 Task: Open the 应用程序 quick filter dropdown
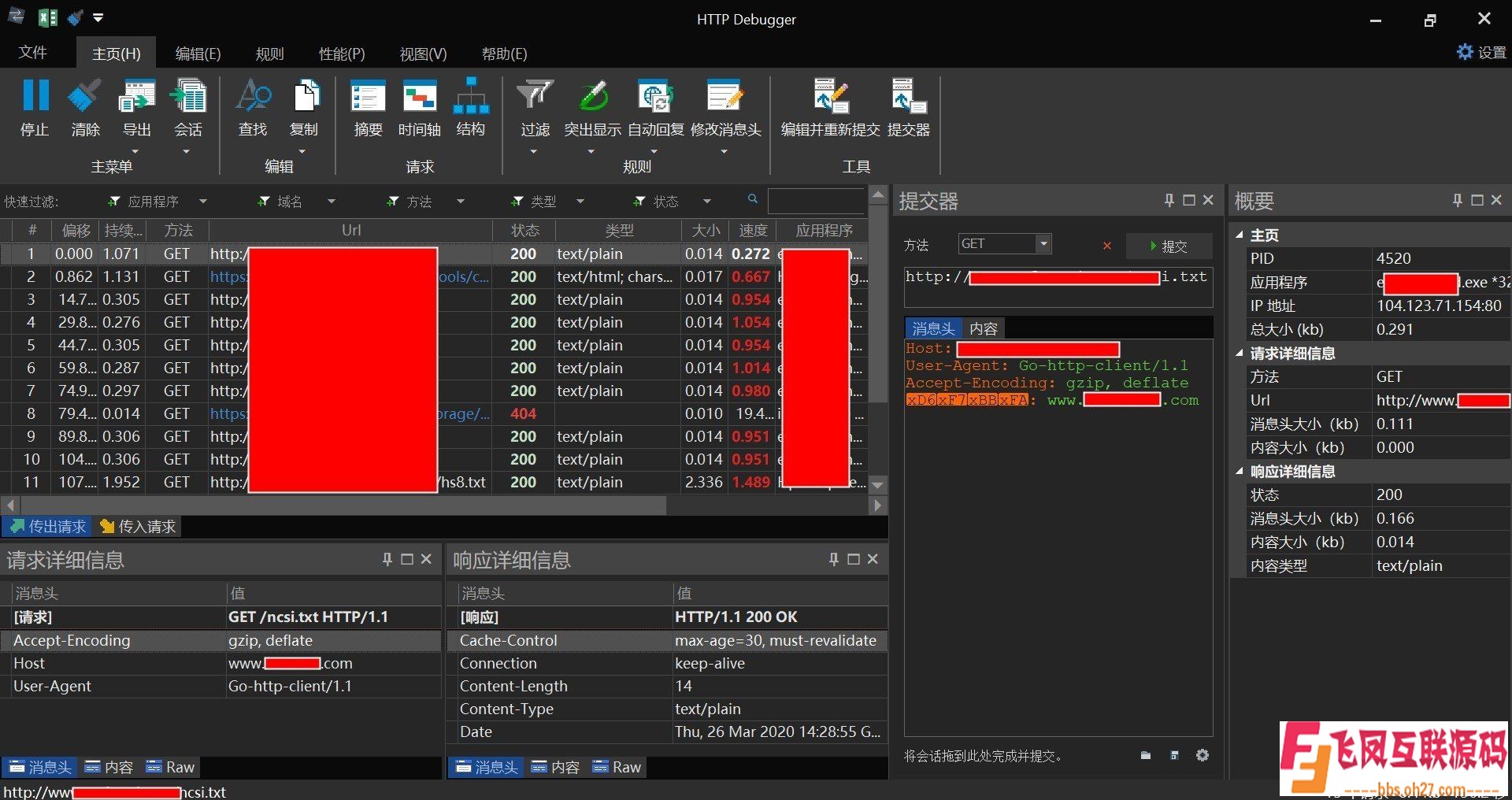(x=203, y=202)
